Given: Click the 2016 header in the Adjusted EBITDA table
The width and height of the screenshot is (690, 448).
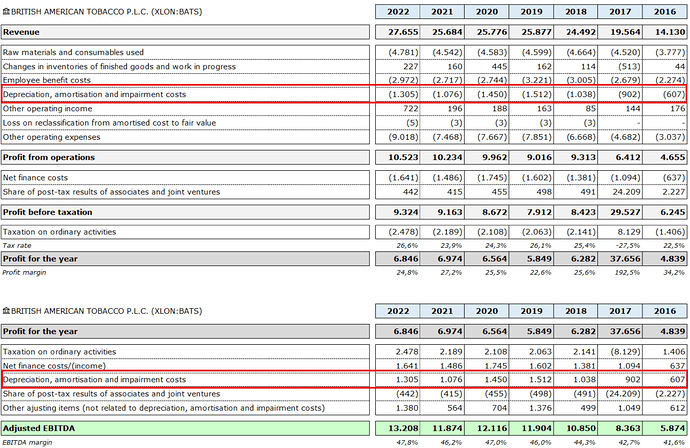Looking at the screenshot, I should 664,311.
